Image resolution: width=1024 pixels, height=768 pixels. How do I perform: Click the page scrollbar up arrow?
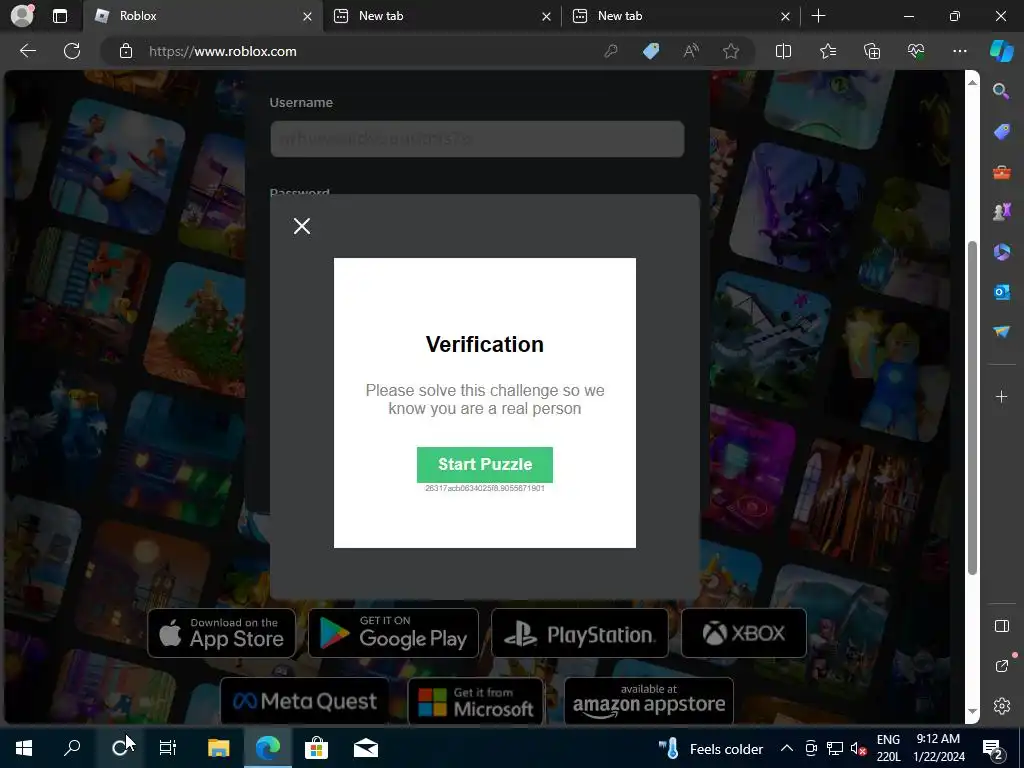[972, 82]
